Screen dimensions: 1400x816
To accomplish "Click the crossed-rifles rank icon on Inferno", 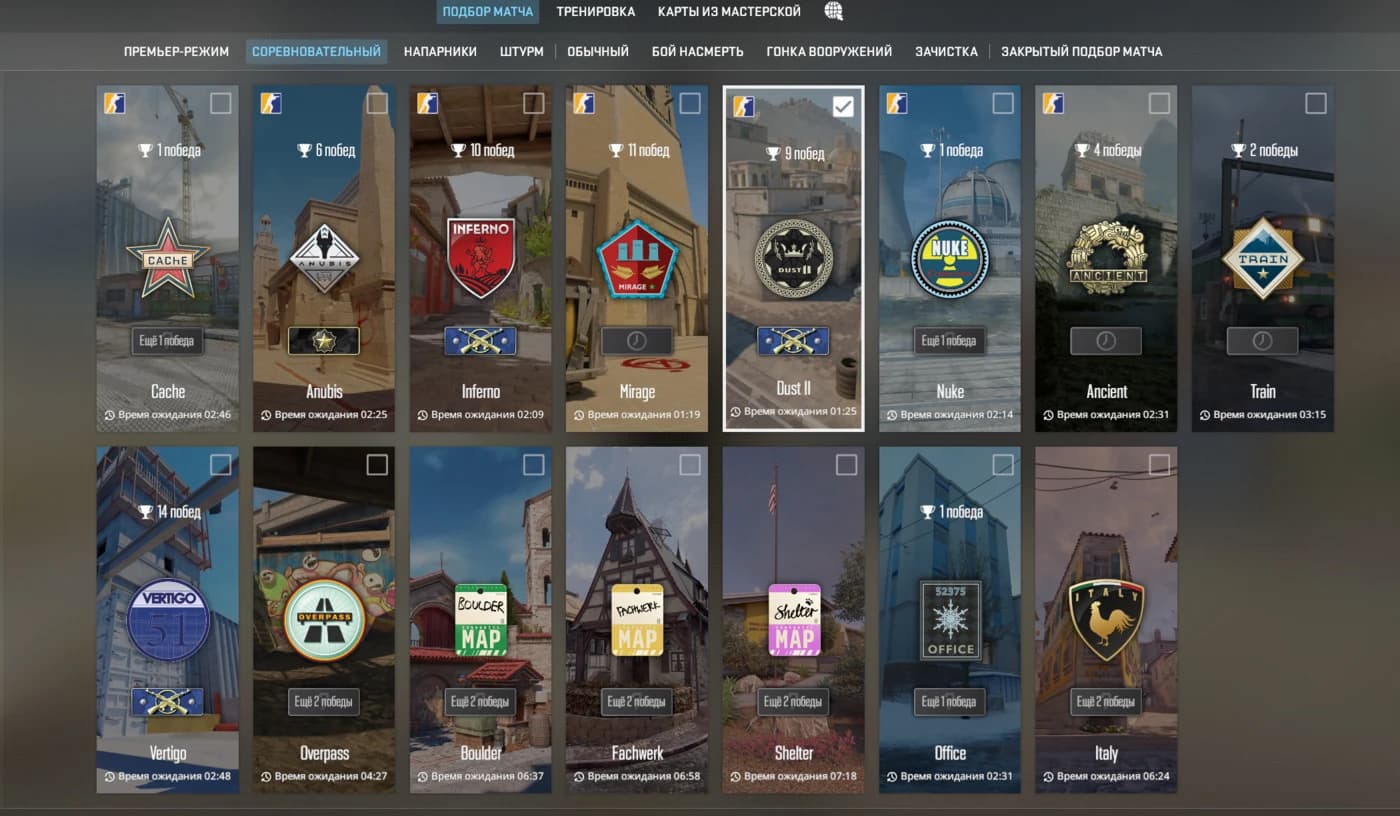I will pos(481,341).
